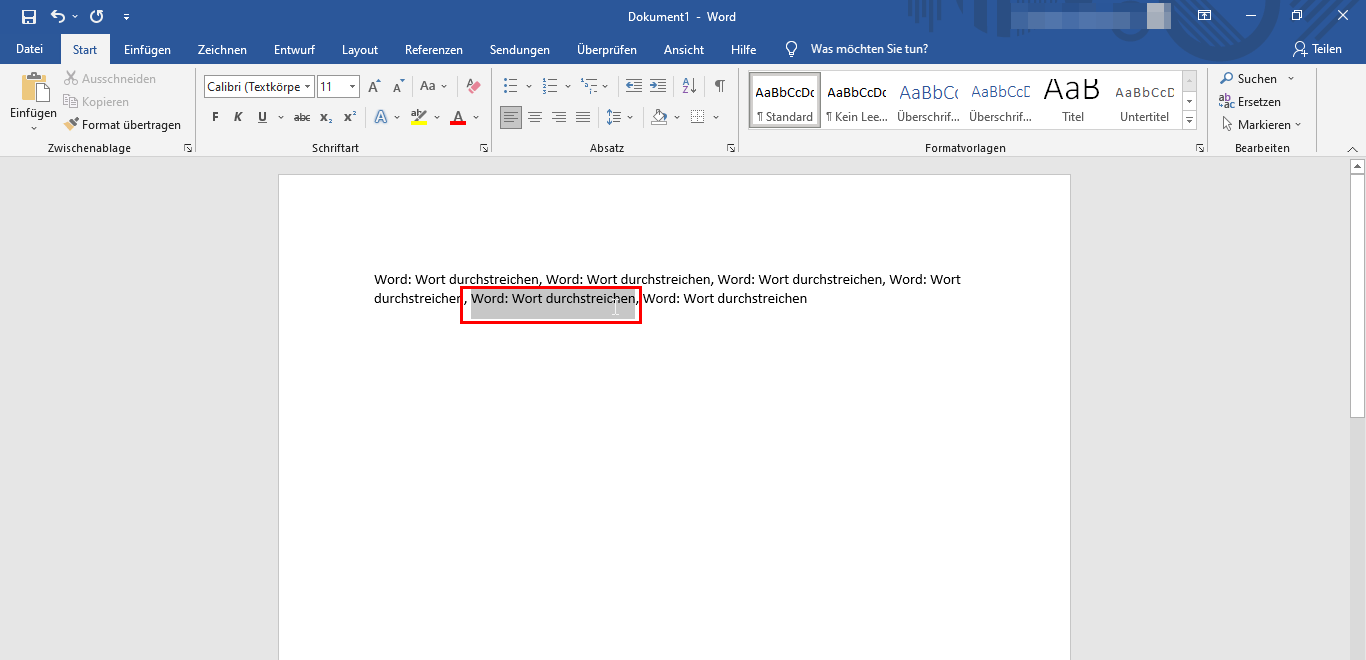The width and height of the screenshot is (1366, 660).
Task: Start a numbered list
Action: 549,87
